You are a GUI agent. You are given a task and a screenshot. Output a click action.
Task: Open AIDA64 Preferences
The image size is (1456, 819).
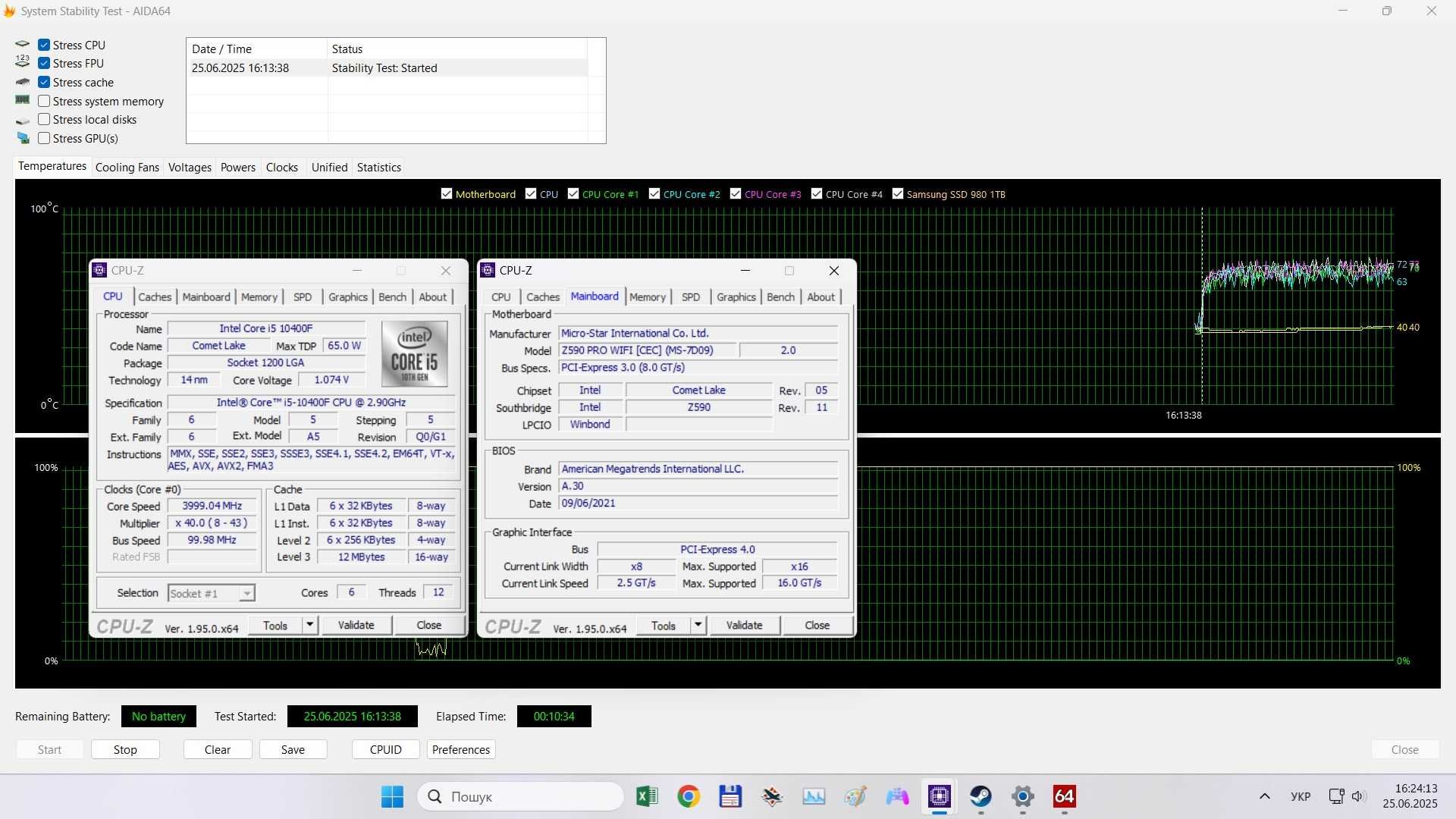(x=461, y=749)
